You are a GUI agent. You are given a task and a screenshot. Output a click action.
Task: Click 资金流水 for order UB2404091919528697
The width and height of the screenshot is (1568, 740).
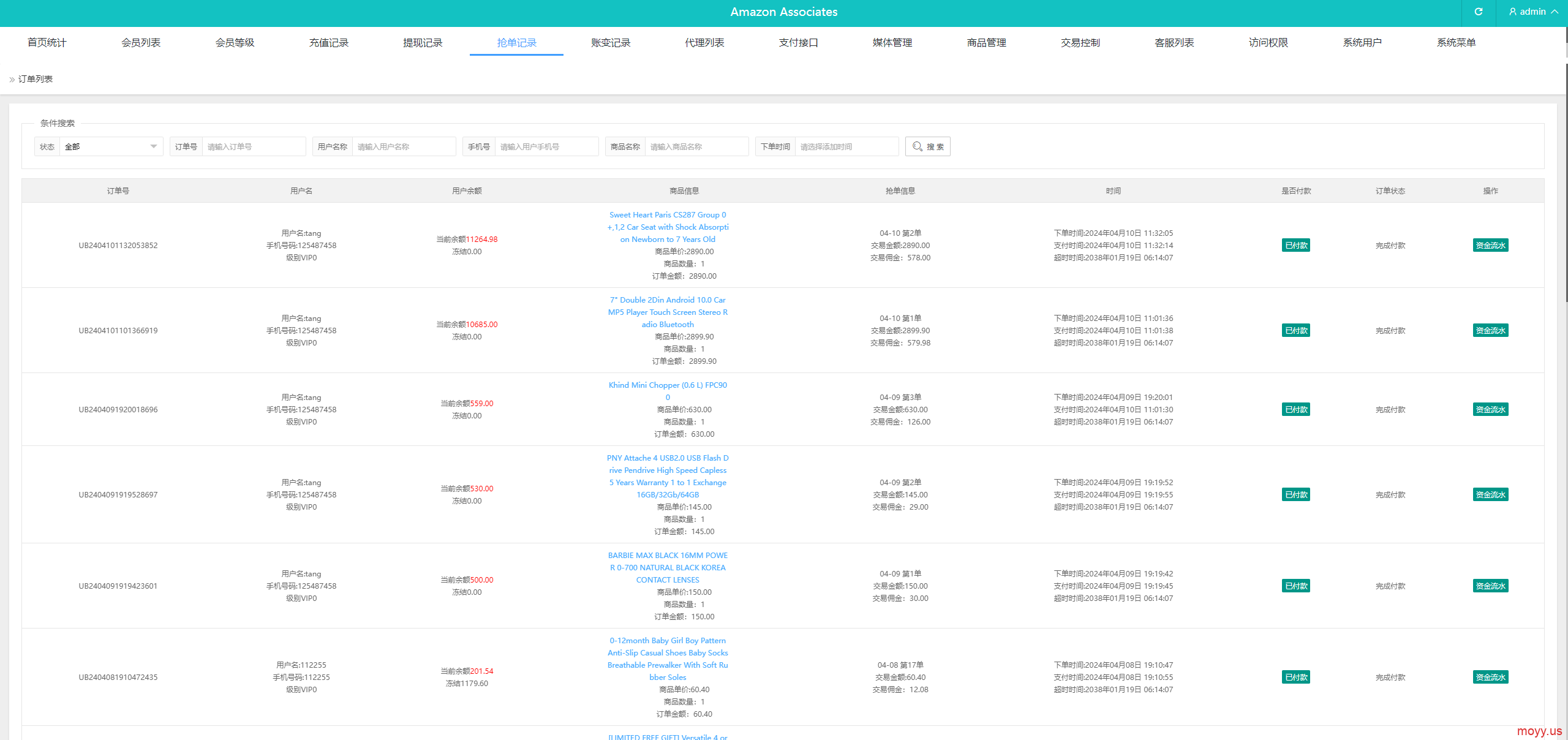point(1490,494)
